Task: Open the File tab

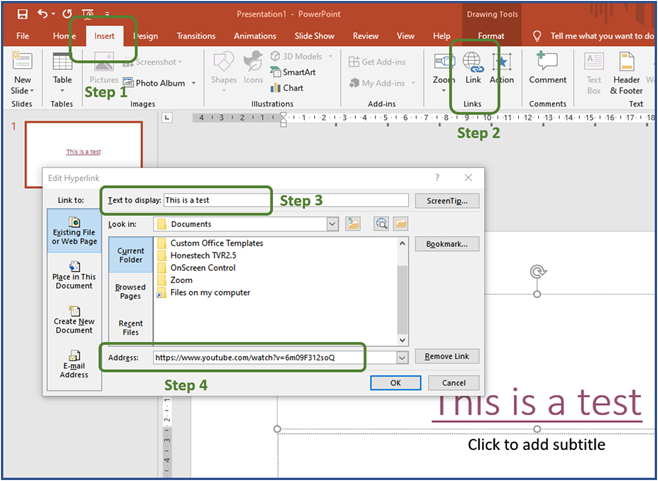Action: (23, 36)
